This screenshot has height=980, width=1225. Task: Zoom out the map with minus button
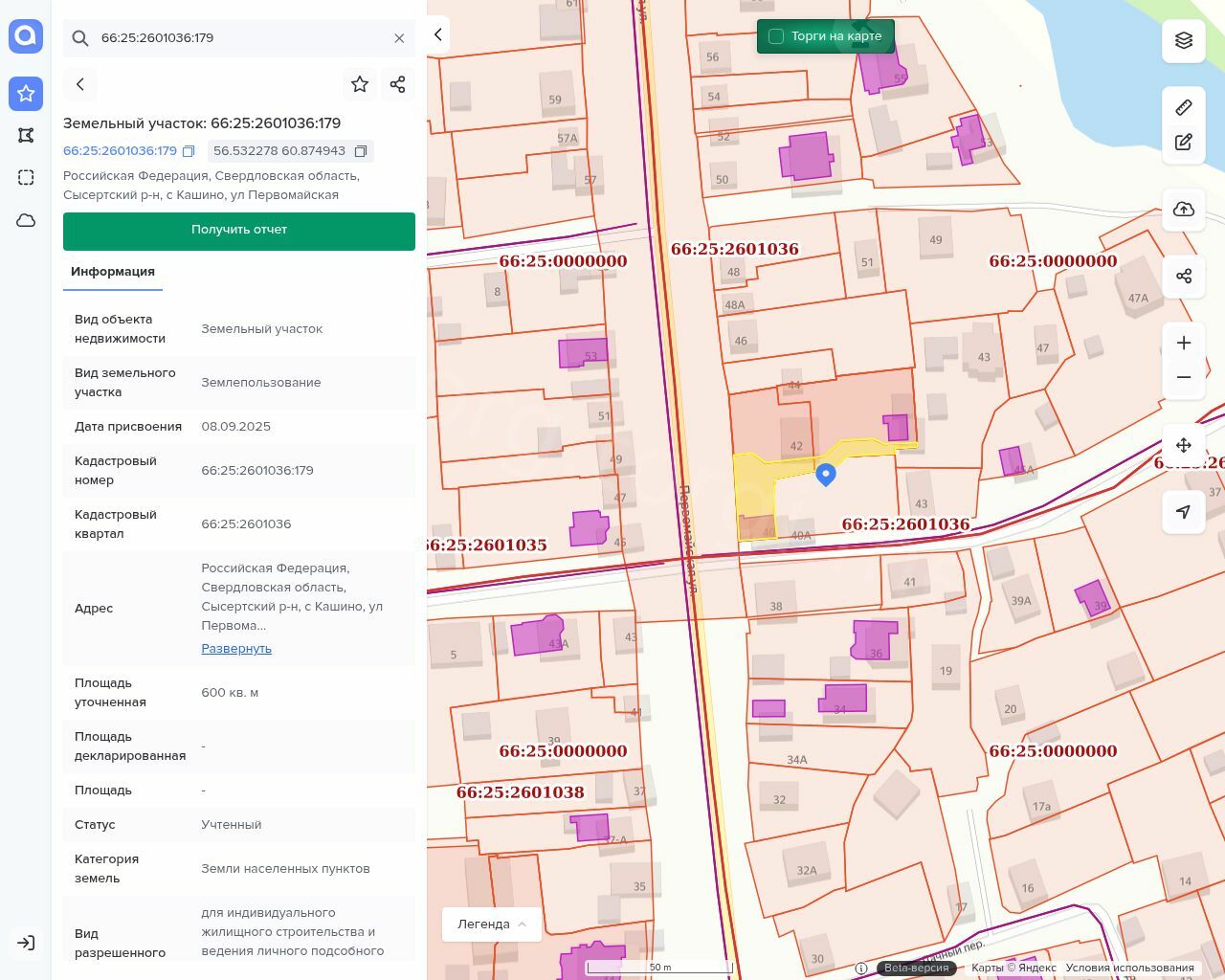(1184, 377)
